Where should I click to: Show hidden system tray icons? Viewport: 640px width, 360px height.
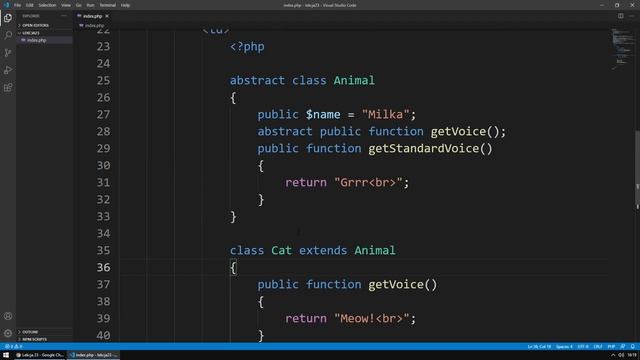pos(613,355)
